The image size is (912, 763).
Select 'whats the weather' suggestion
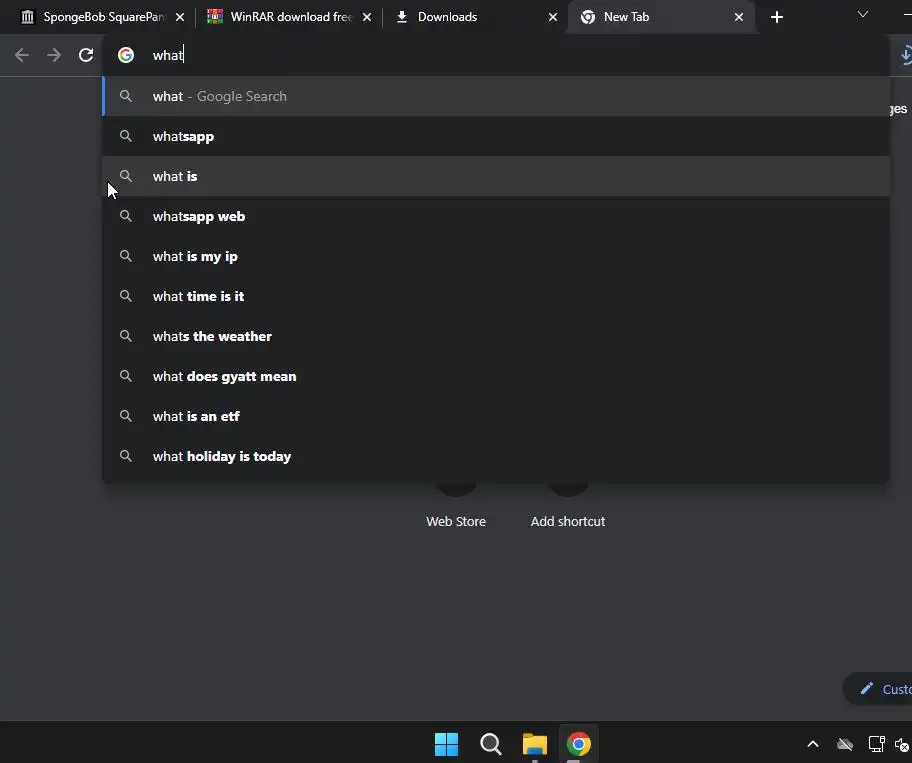pyautogui.click(x=496, y=336)
